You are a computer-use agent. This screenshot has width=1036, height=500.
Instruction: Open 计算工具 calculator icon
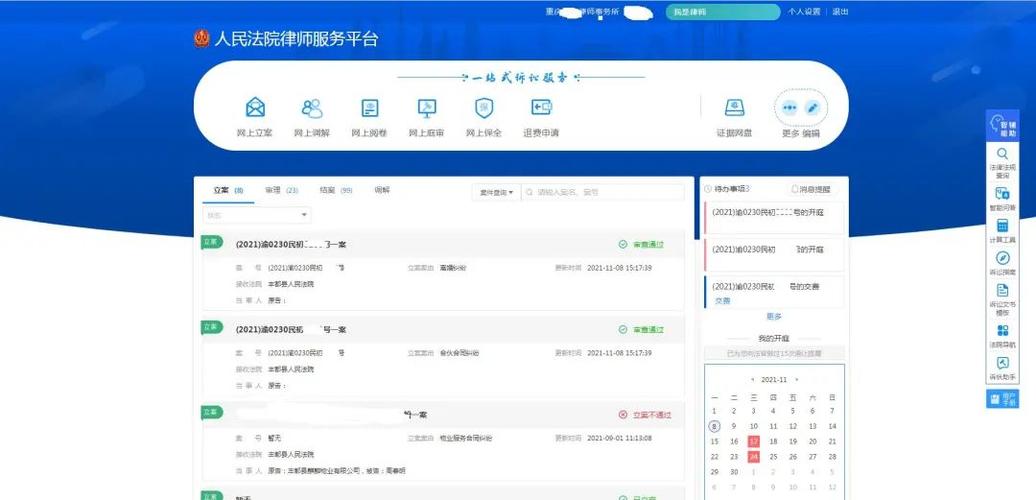[x=1002, y=225]
